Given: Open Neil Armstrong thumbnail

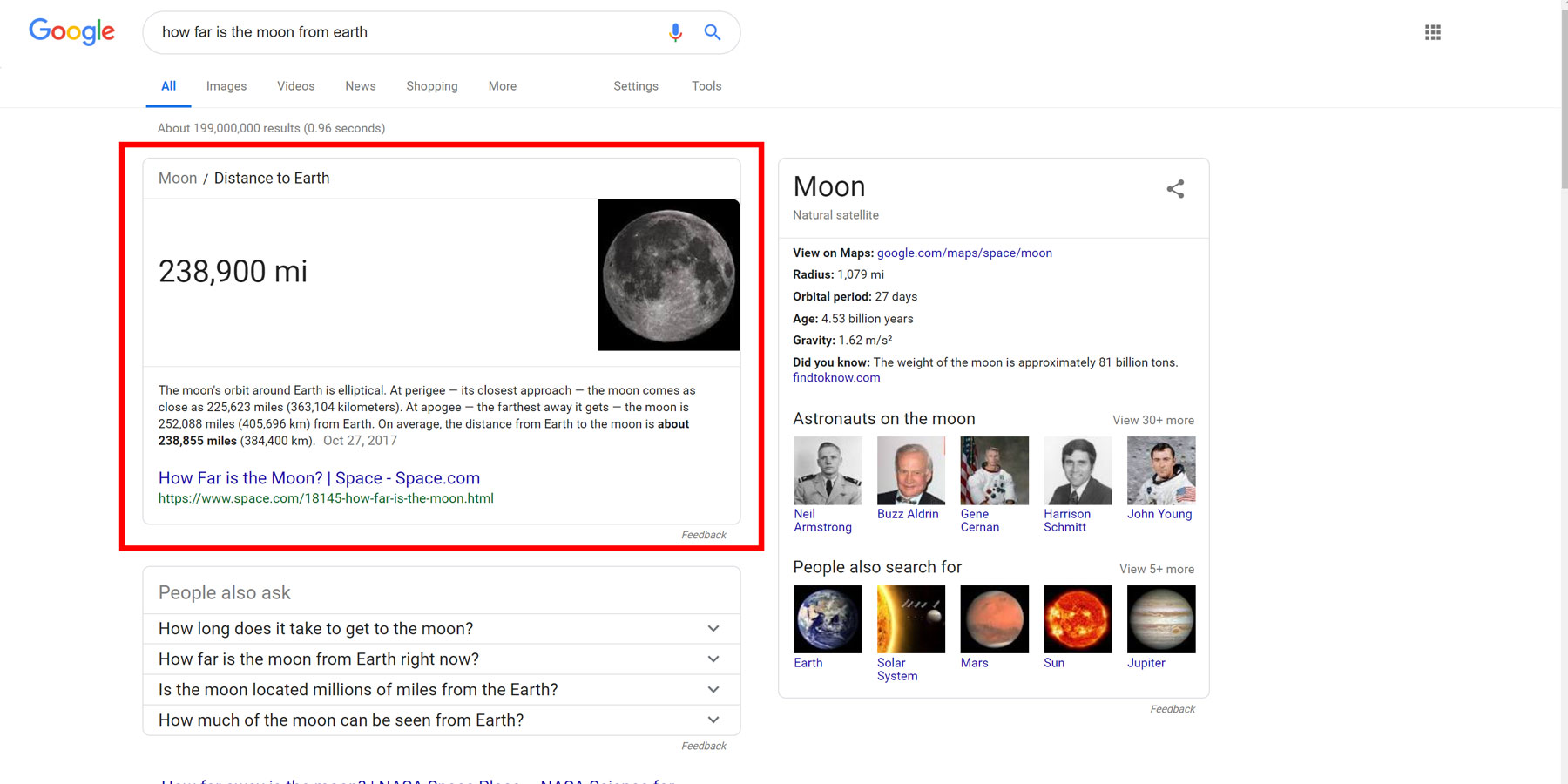Looking at the screenshot, I should pos(828,470).
